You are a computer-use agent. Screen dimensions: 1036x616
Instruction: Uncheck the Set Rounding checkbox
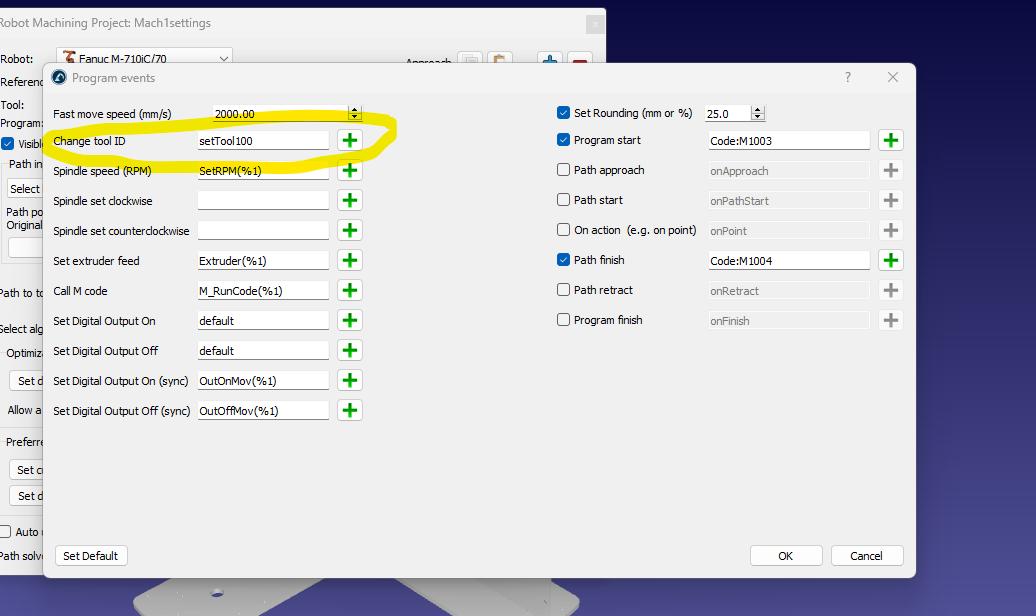564,113
